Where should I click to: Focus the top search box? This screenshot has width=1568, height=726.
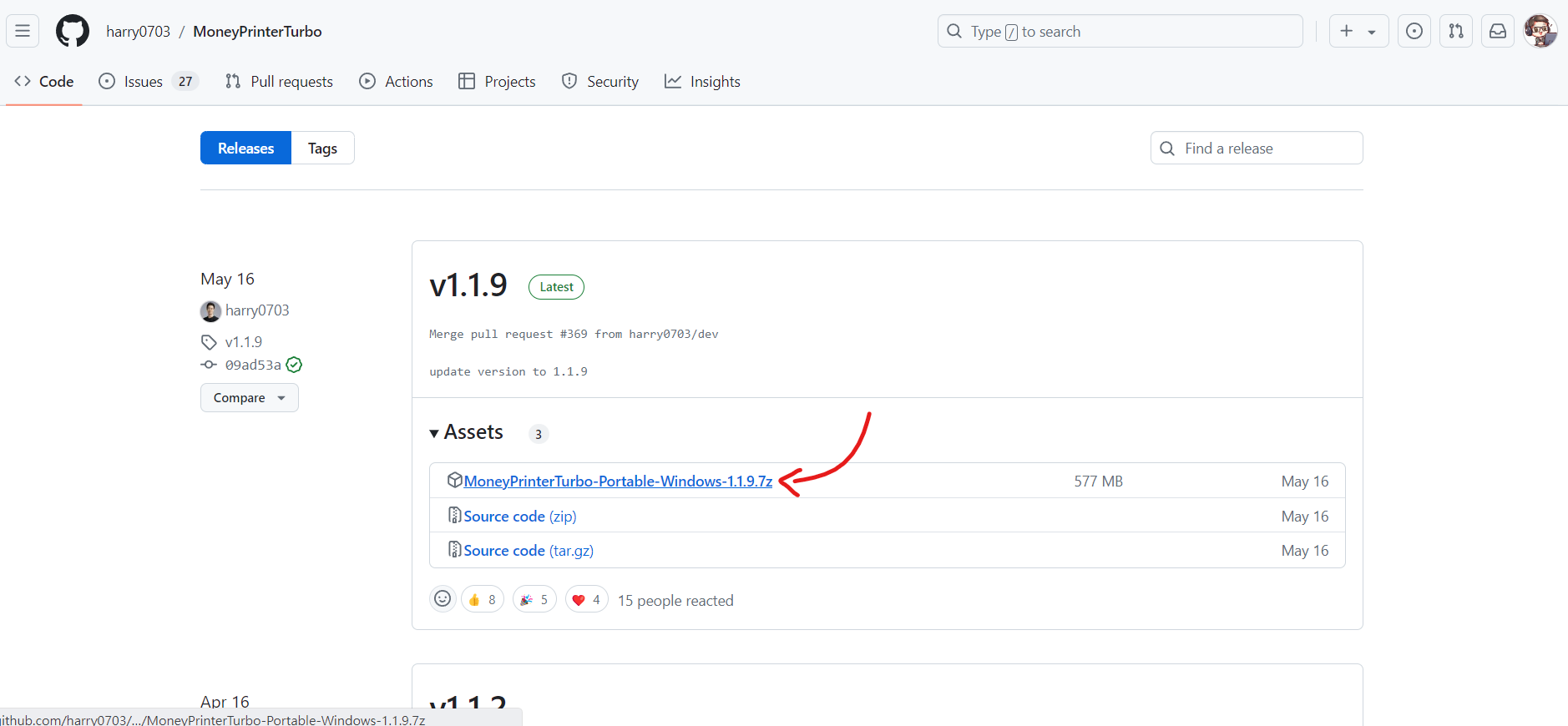click(x=1120, y=31)
